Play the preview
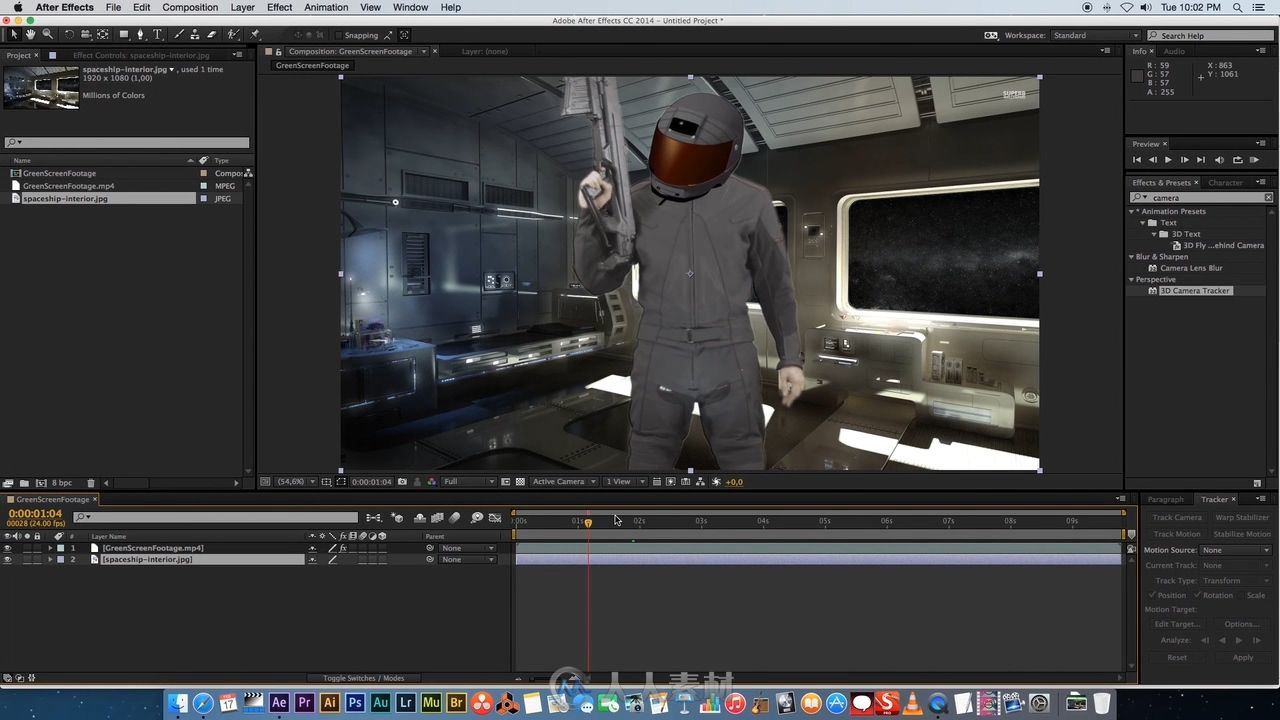The width and height of the screenshot is (1280, 720). (x=1168, y=160)
